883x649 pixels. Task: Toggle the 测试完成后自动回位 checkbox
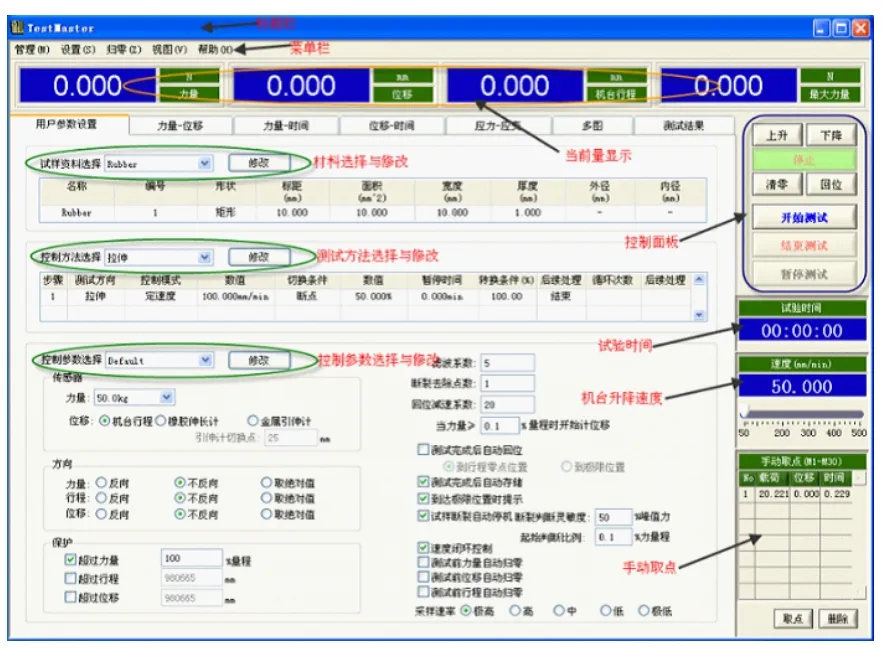pos(423,450)
